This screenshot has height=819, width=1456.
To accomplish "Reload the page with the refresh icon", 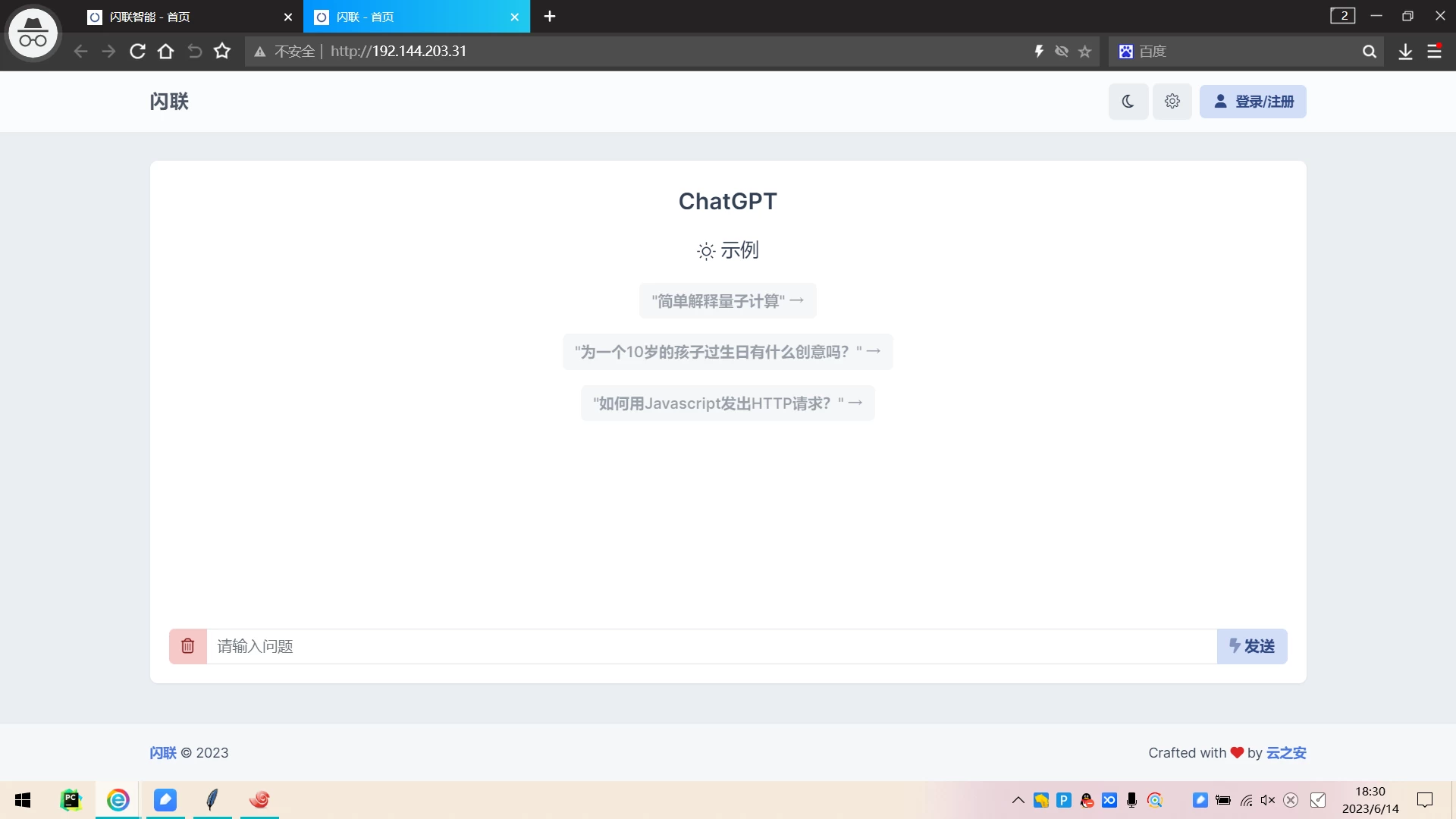I will 137,52.
